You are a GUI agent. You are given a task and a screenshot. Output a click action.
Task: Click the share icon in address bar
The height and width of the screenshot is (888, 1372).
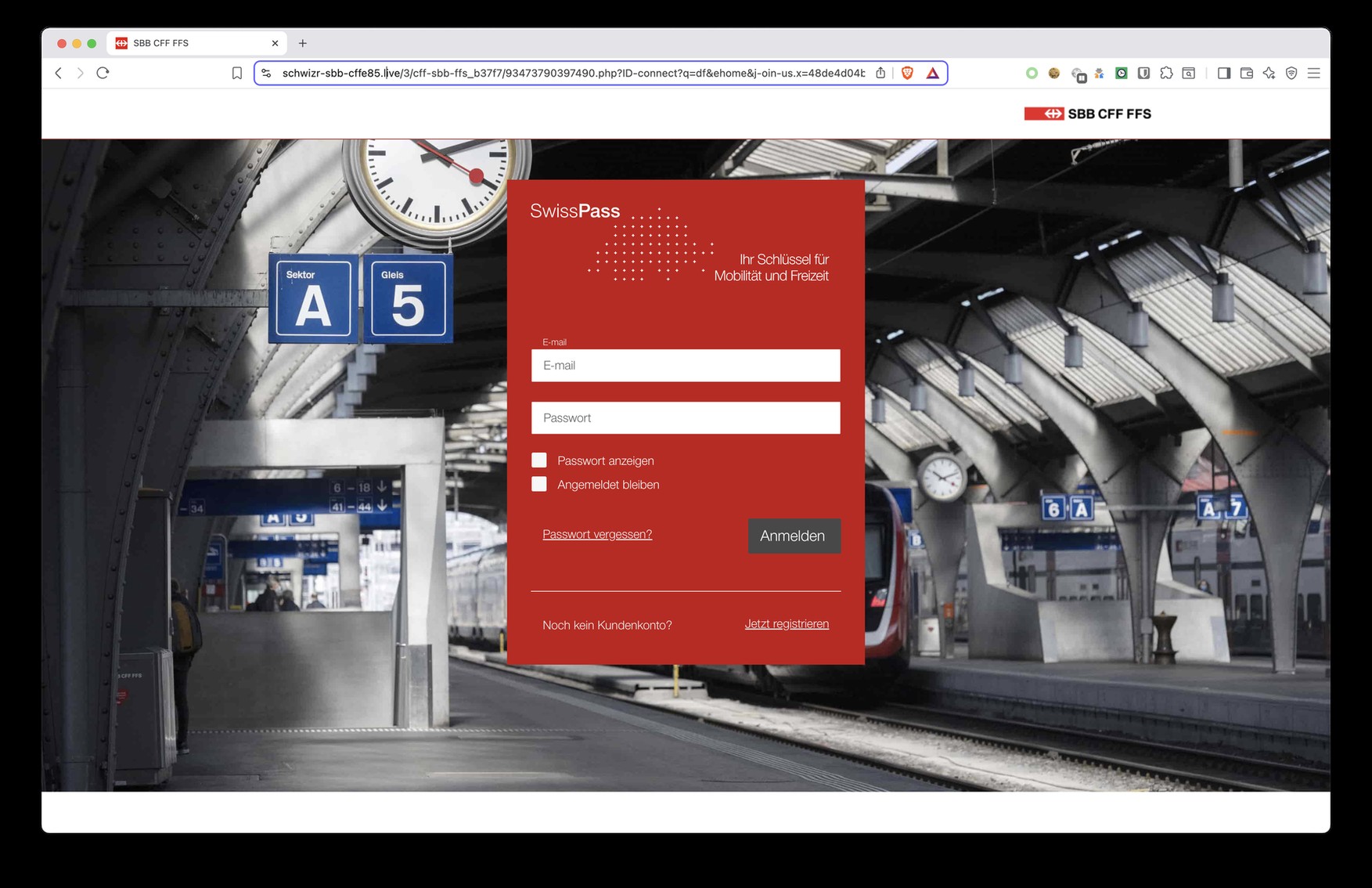[x=880, y=73]
